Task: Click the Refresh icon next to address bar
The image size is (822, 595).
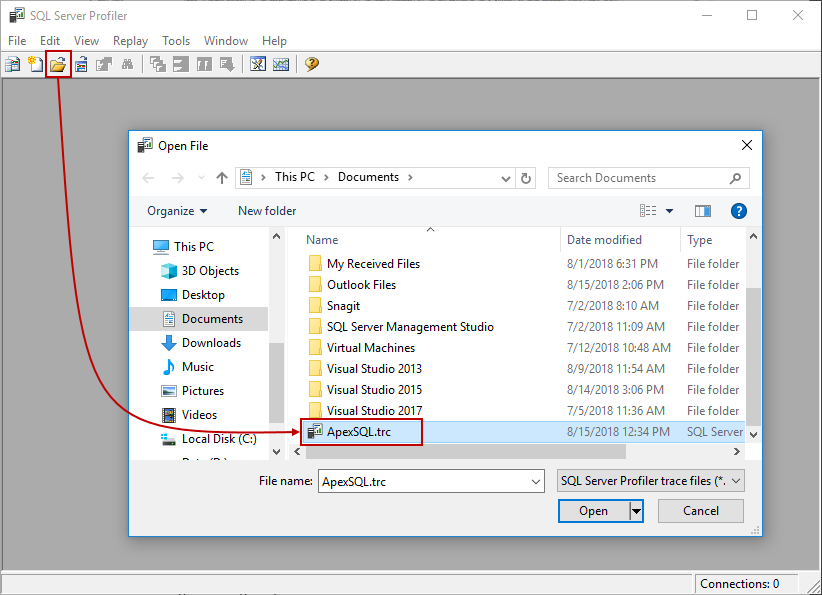Action: click(526, 178)
